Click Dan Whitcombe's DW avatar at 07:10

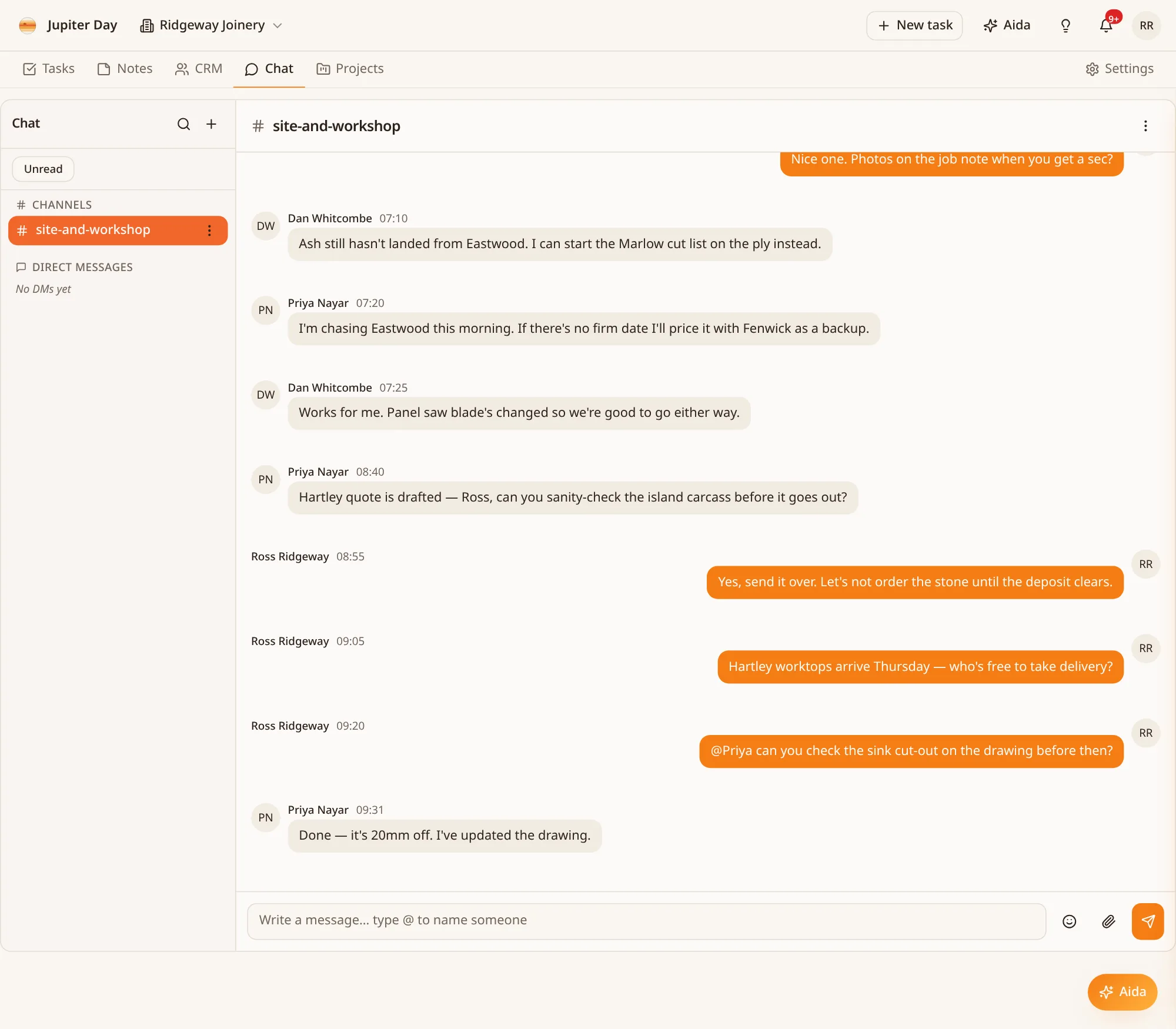(266, 226)
